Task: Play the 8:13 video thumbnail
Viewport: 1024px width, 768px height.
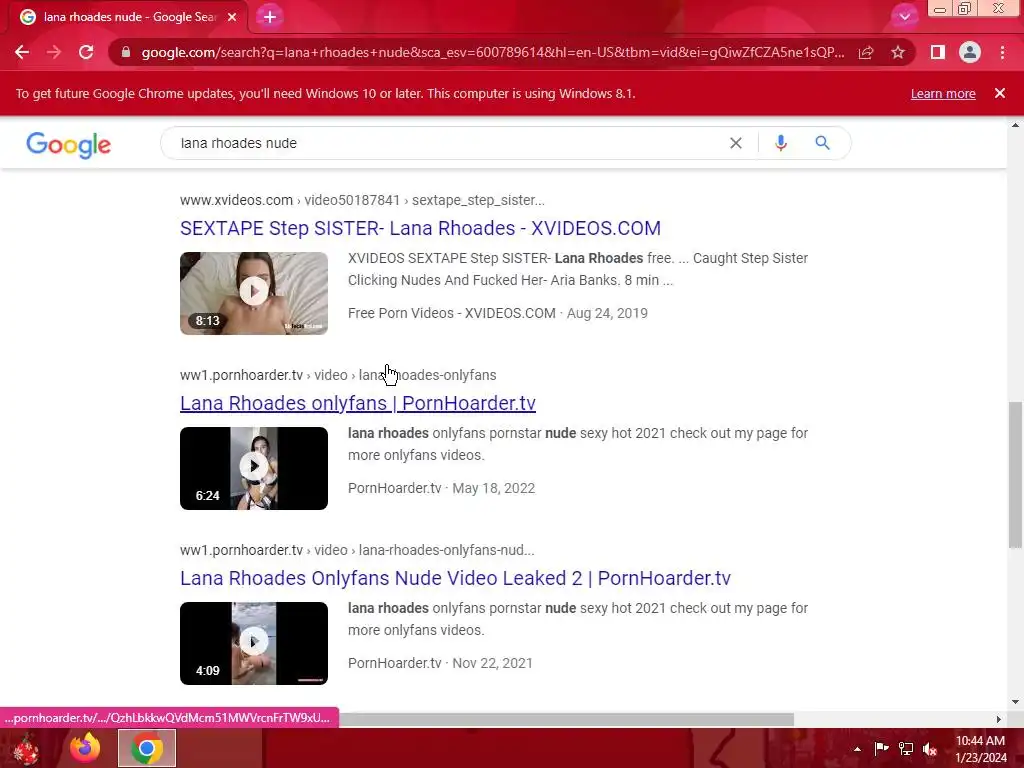Action: pyautogui.click(x=254, y=293)
